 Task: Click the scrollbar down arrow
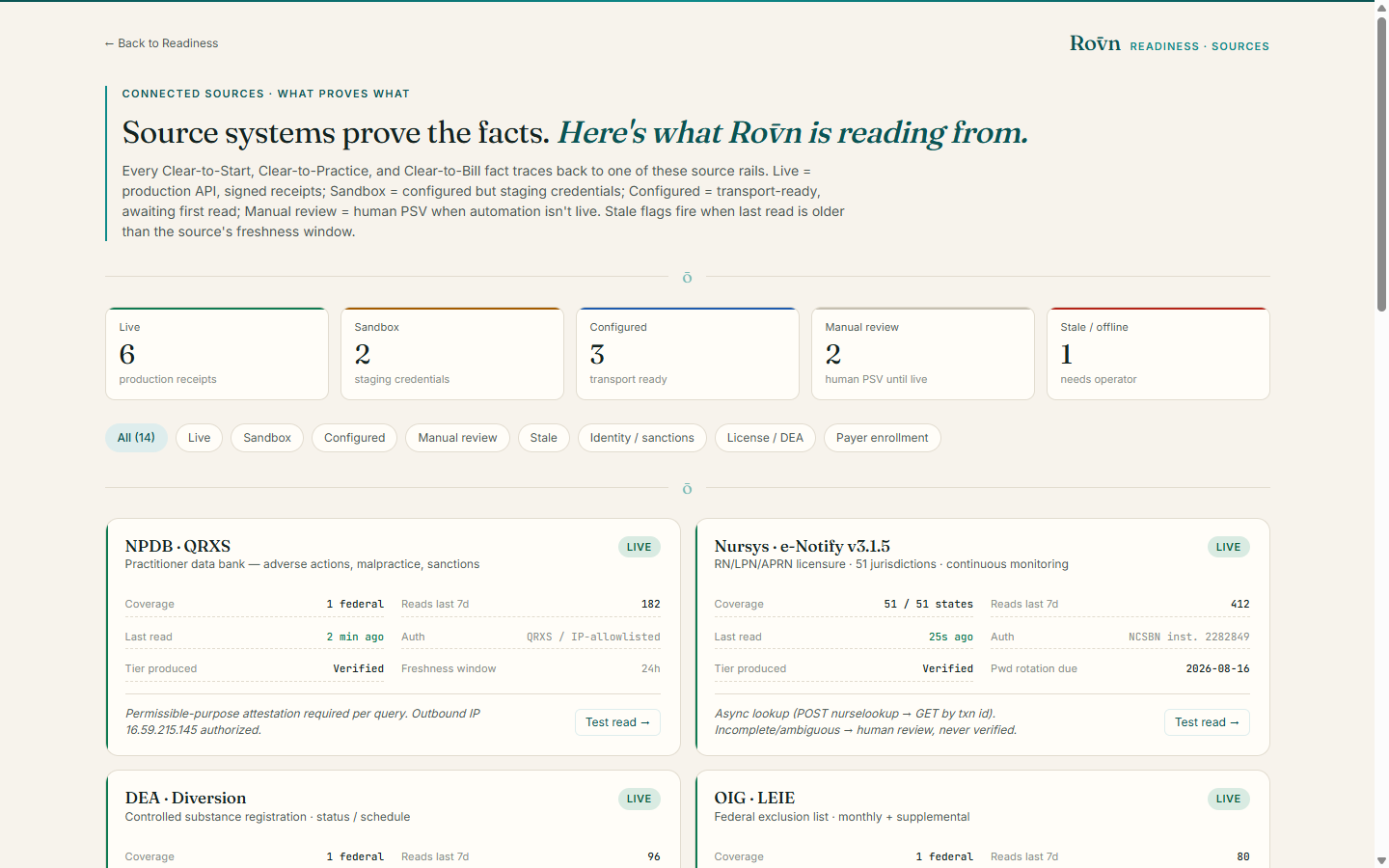pos(1381,860)
